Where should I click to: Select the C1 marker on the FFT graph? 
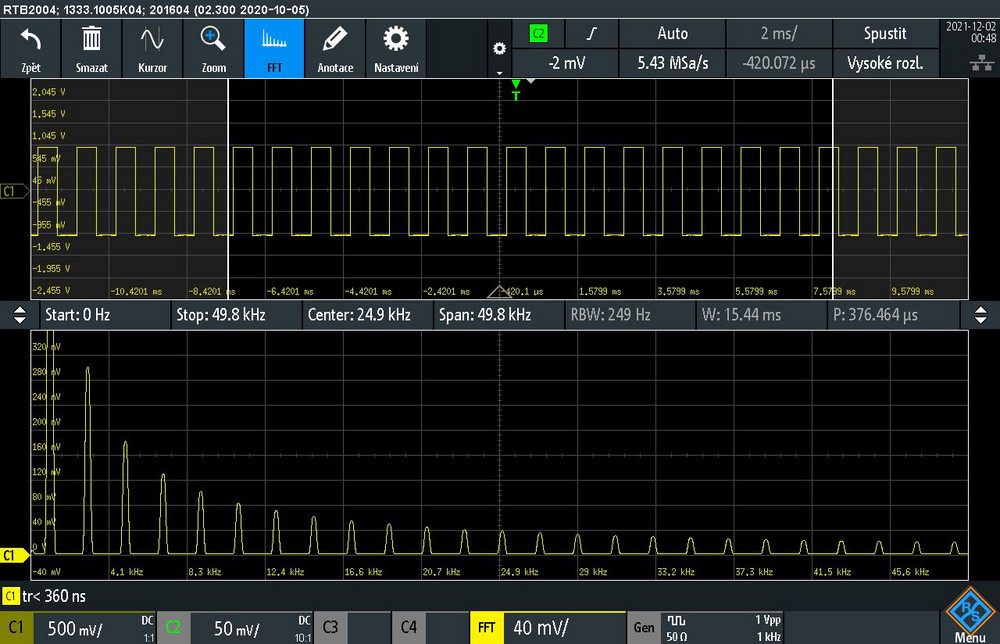point(14,555)
